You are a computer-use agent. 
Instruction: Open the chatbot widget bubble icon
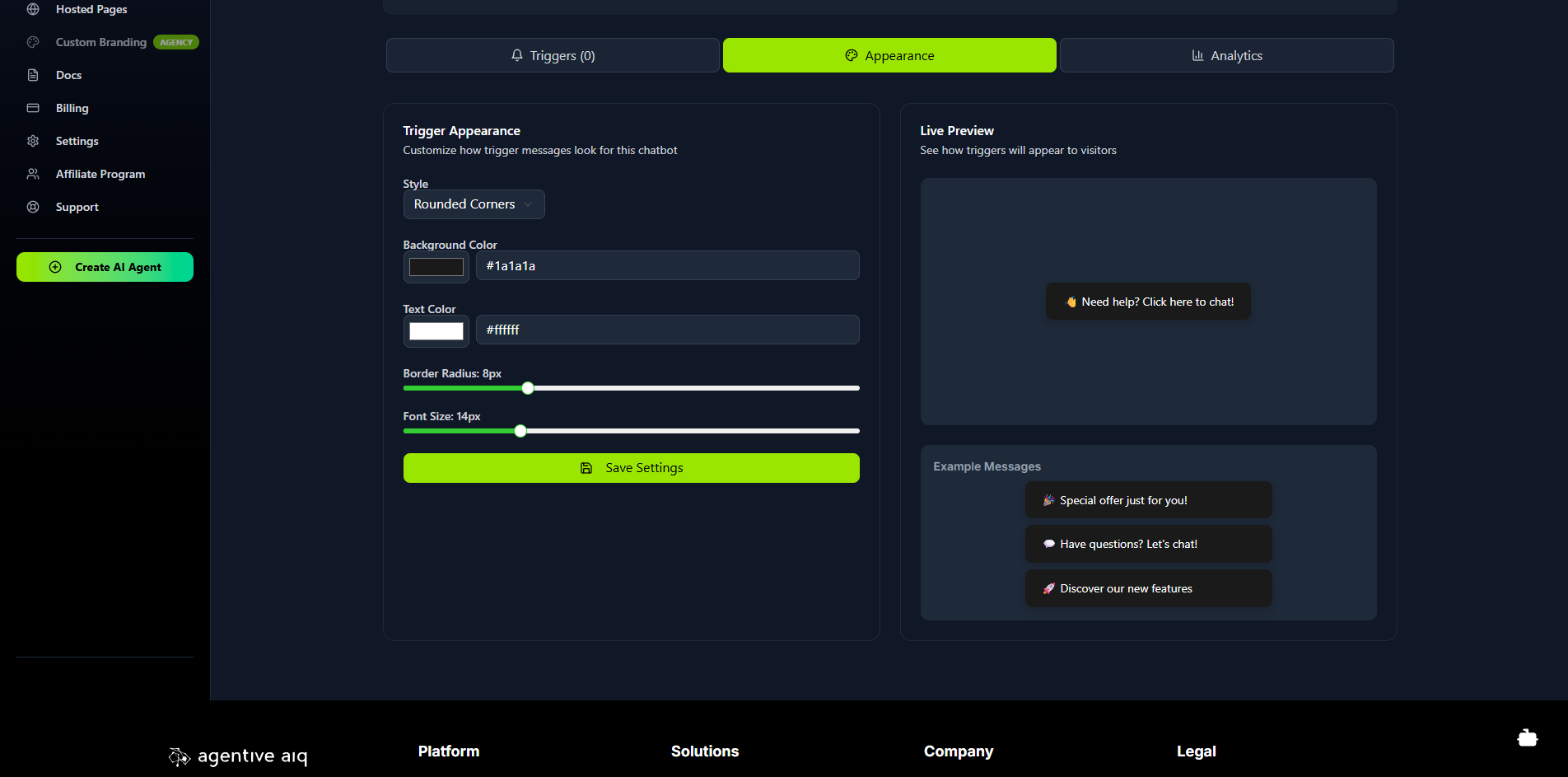pyautogui.click(x=1527, y=738)
